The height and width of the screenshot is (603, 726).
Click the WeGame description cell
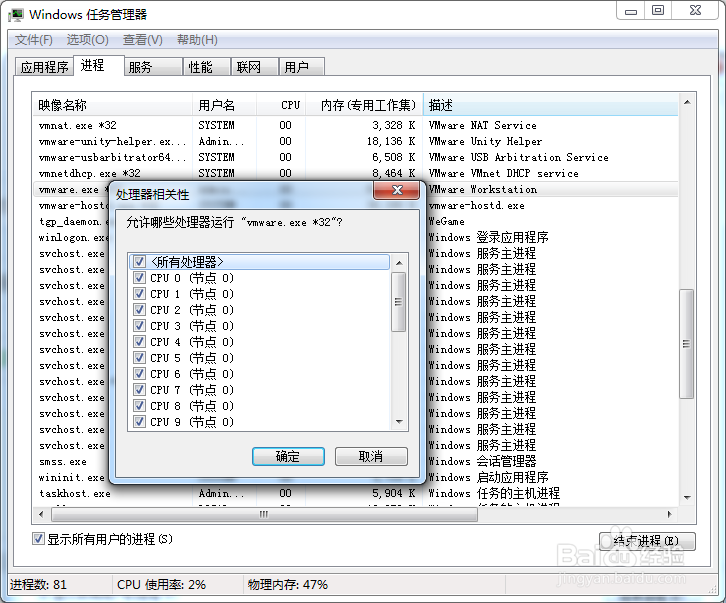[x=446, y=221]
